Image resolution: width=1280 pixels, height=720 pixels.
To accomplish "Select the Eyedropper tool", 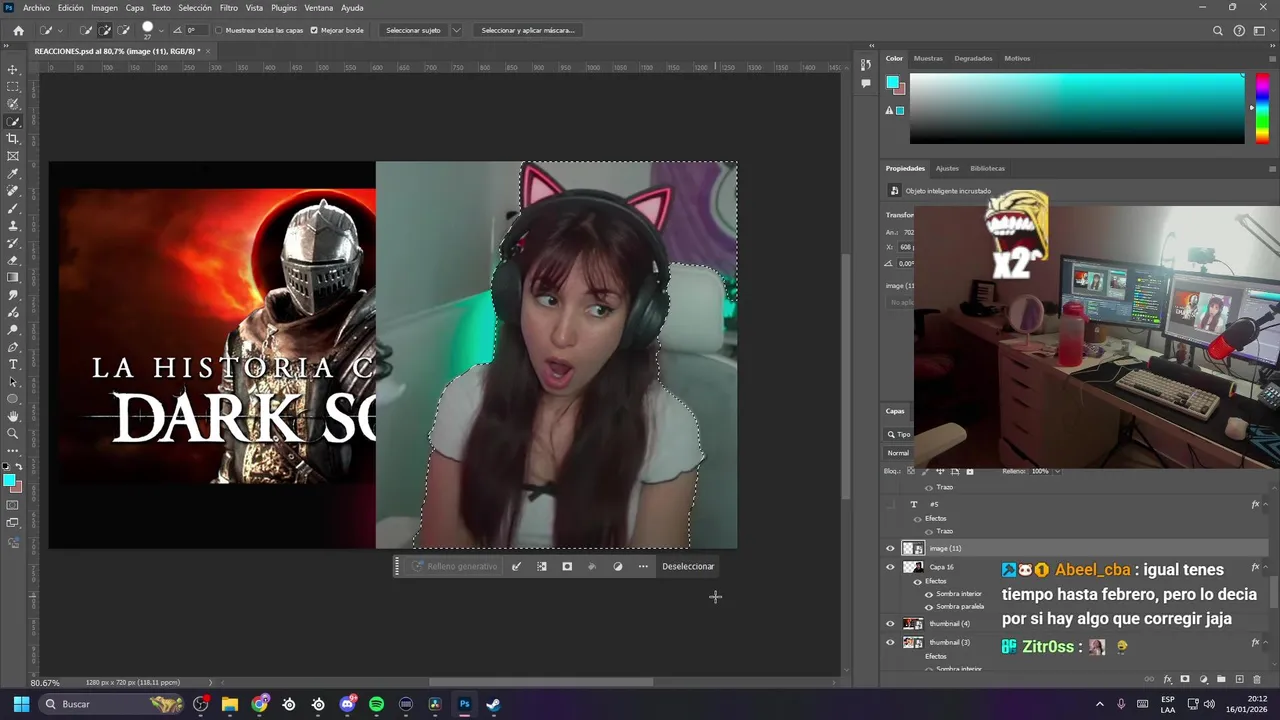I will (x=13, y=174).
